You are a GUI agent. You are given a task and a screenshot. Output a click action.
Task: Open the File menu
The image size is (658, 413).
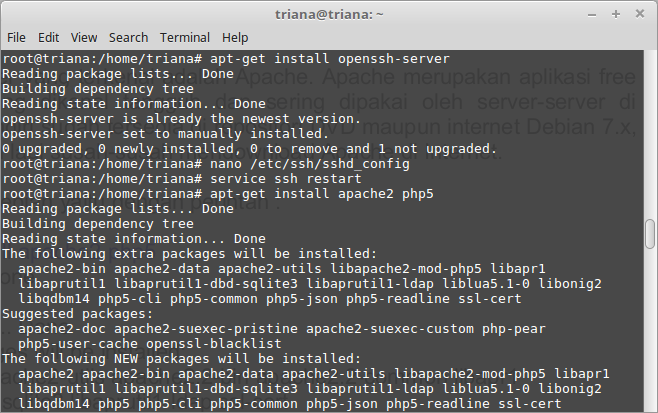point(16,38)
